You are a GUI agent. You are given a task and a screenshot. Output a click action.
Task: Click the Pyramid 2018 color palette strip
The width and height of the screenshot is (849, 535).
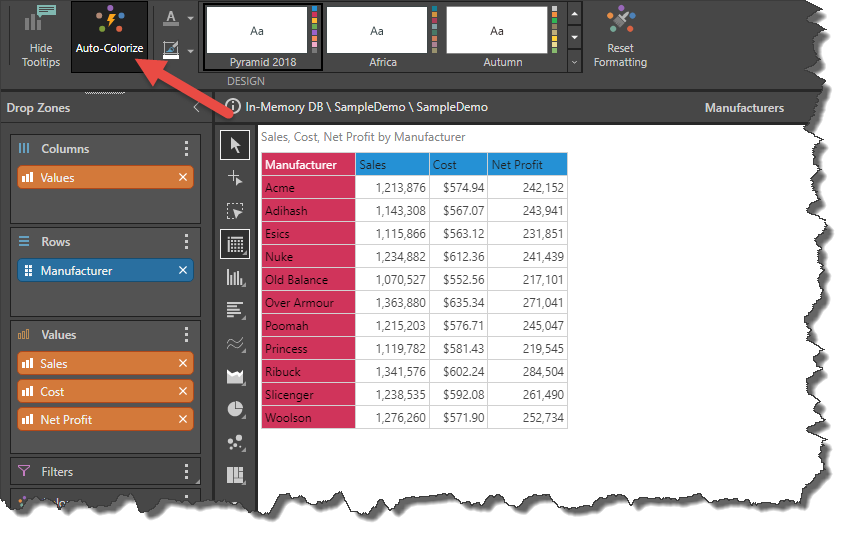click(x=315, y=30)
